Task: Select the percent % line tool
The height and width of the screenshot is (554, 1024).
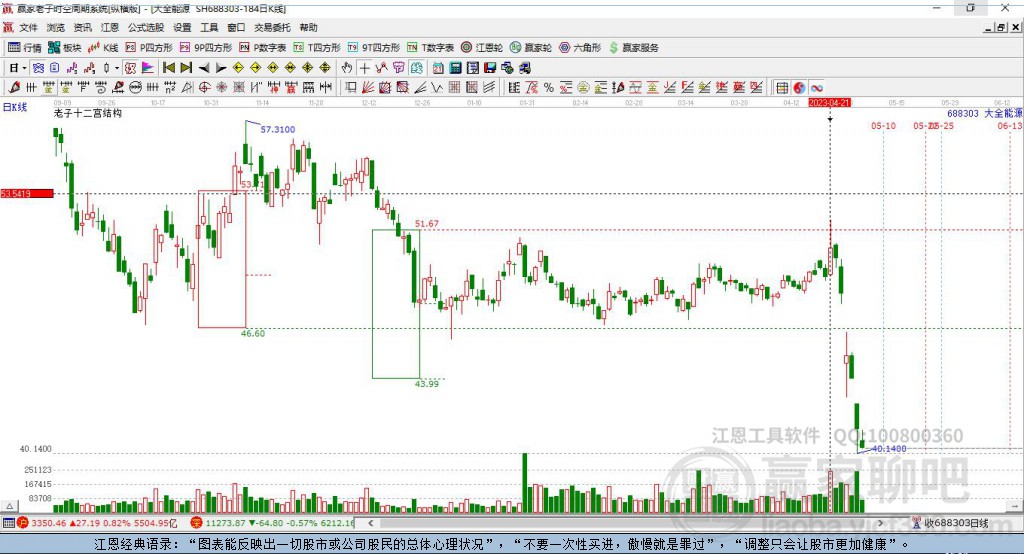Action: (549, 88)
